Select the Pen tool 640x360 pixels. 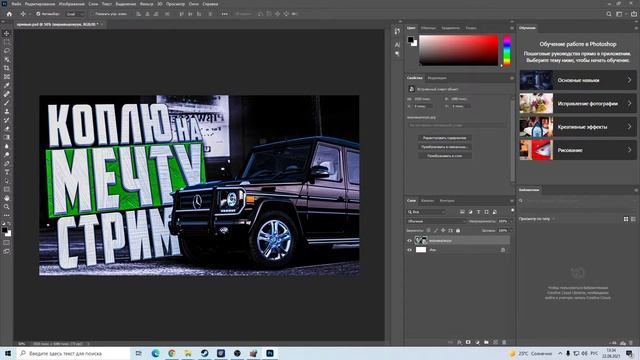[7, 163]
